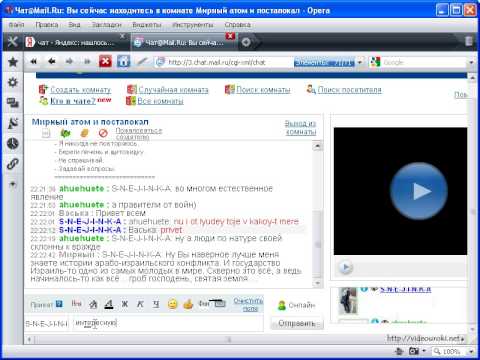Click the small play control under video
This screenshot has height=360, width=480.
346,267
